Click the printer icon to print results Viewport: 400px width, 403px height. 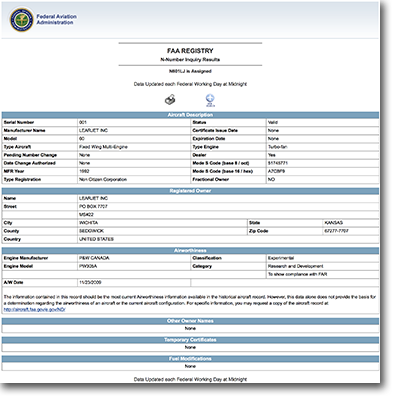170,99
